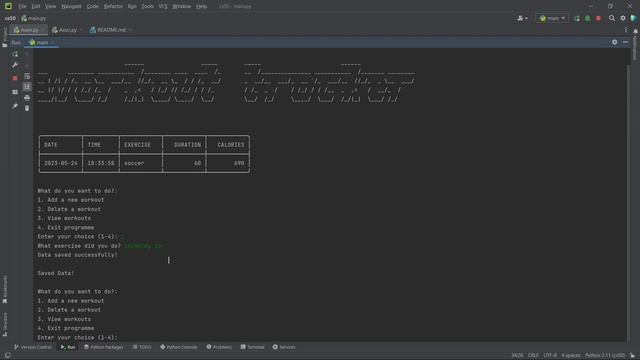Open the main run configuration dropdown
This screenshot has width=640, height=360.
(552, 18)
